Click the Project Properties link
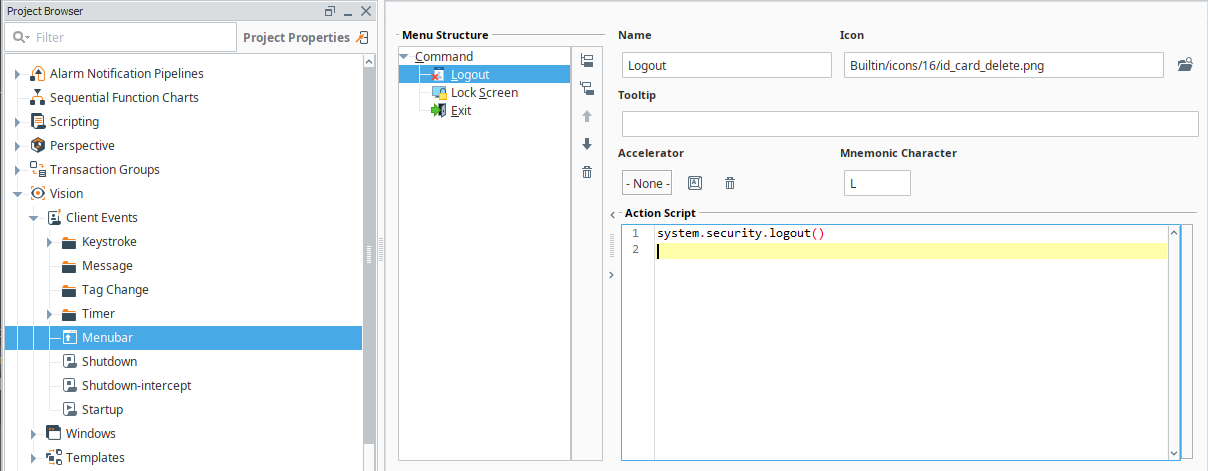1208x471 pixels. (297, 37)
